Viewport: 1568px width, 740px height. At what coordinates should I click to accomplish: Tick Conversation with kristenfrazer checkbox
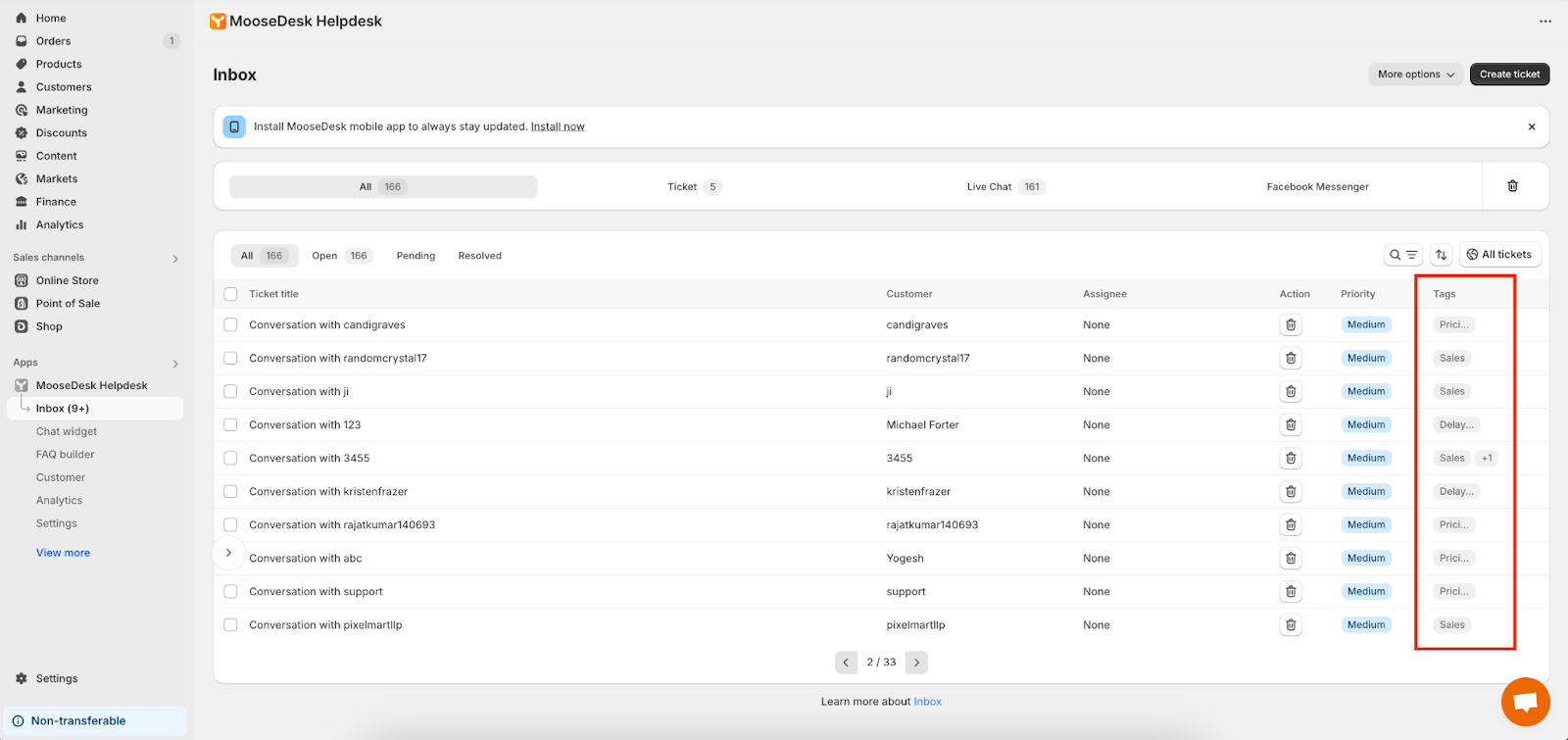(x=230, y=492)
